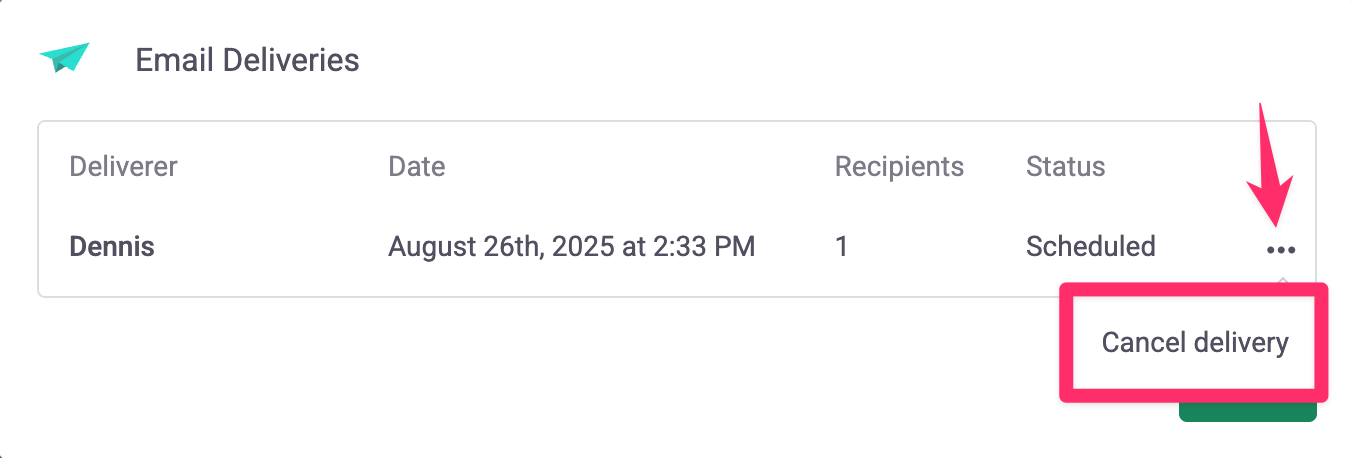The image size is (1352, 458).
Task: Select the deliverer name Dennis
Action: pyautogui.click(x=112, y=246)
